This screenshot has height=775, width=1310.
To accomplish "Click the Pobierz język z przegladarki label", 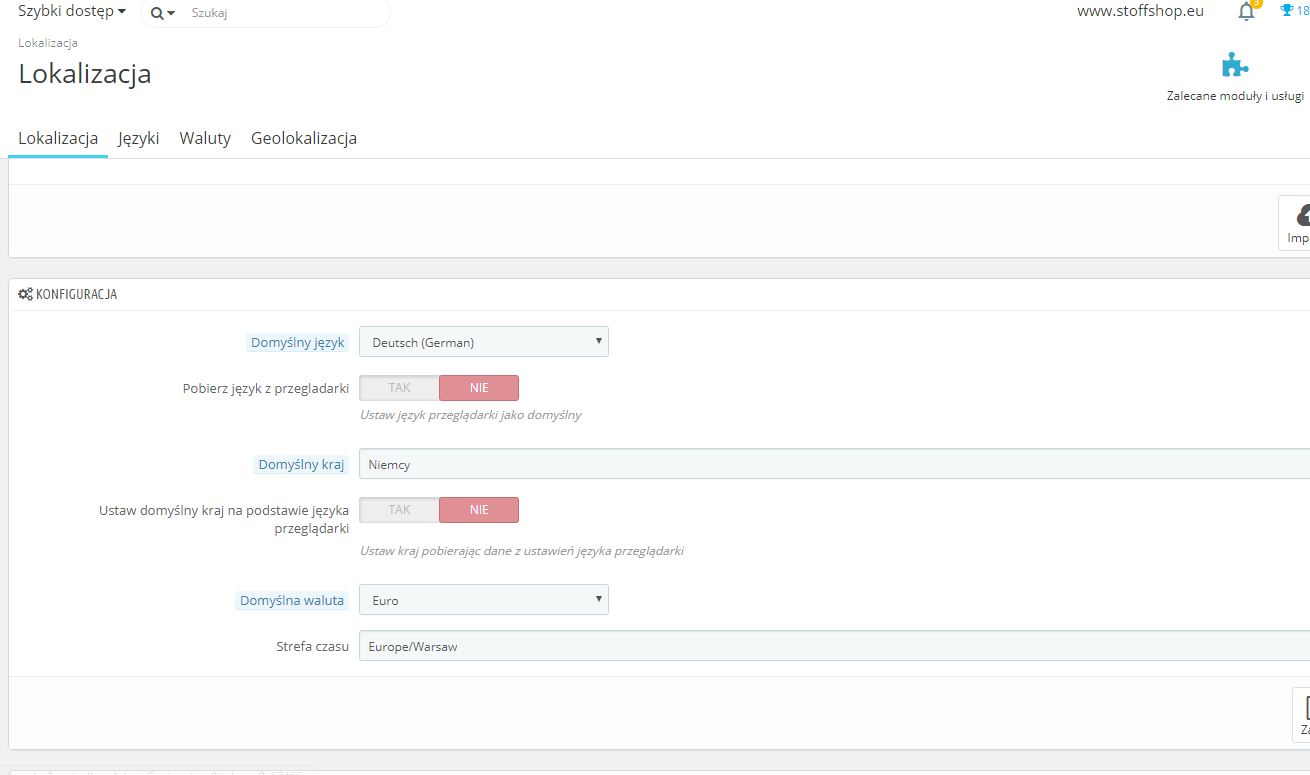I will (266, 388).
